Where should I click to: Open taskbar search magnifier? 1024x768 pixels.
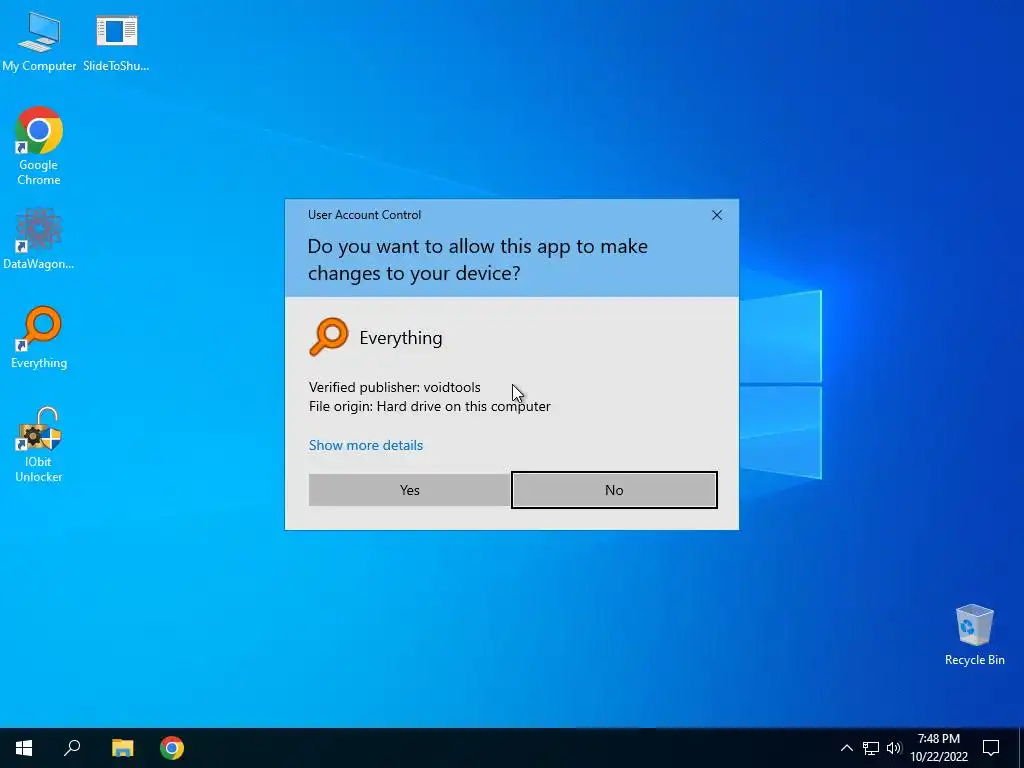click(72, 748)
